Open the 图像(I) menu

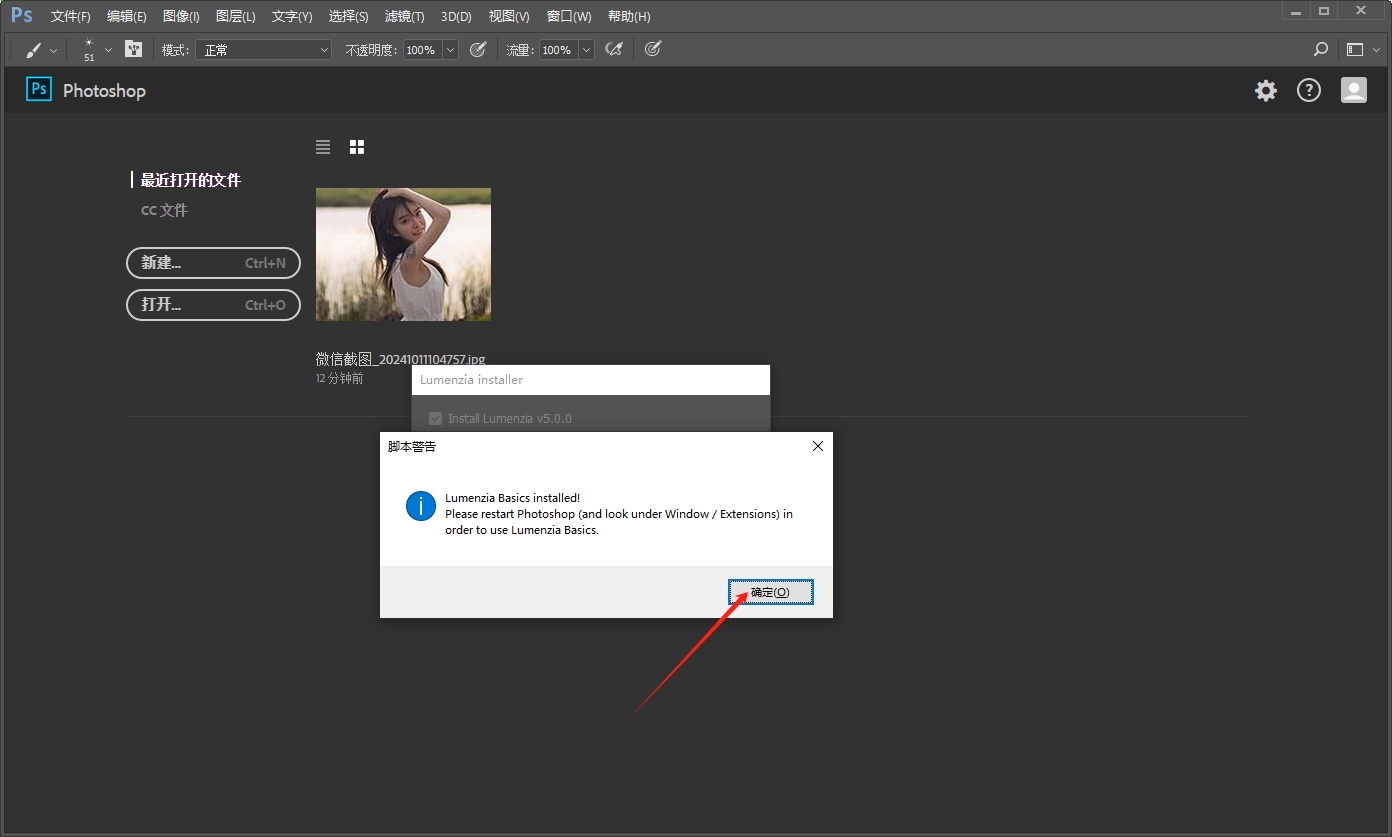click(x=181, y=16)
